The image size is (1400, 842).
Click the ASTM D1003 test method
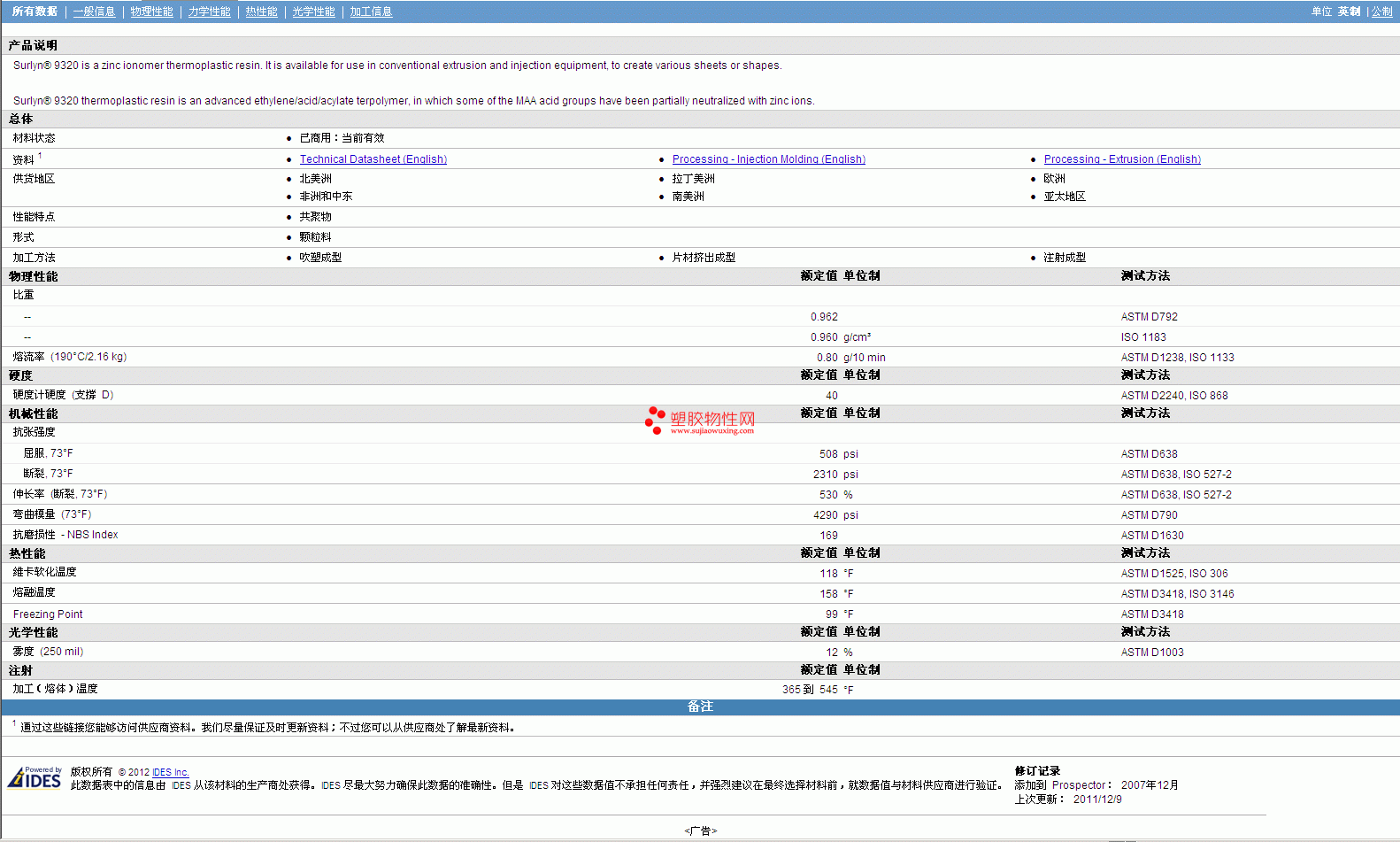(x=1152, y=653)
